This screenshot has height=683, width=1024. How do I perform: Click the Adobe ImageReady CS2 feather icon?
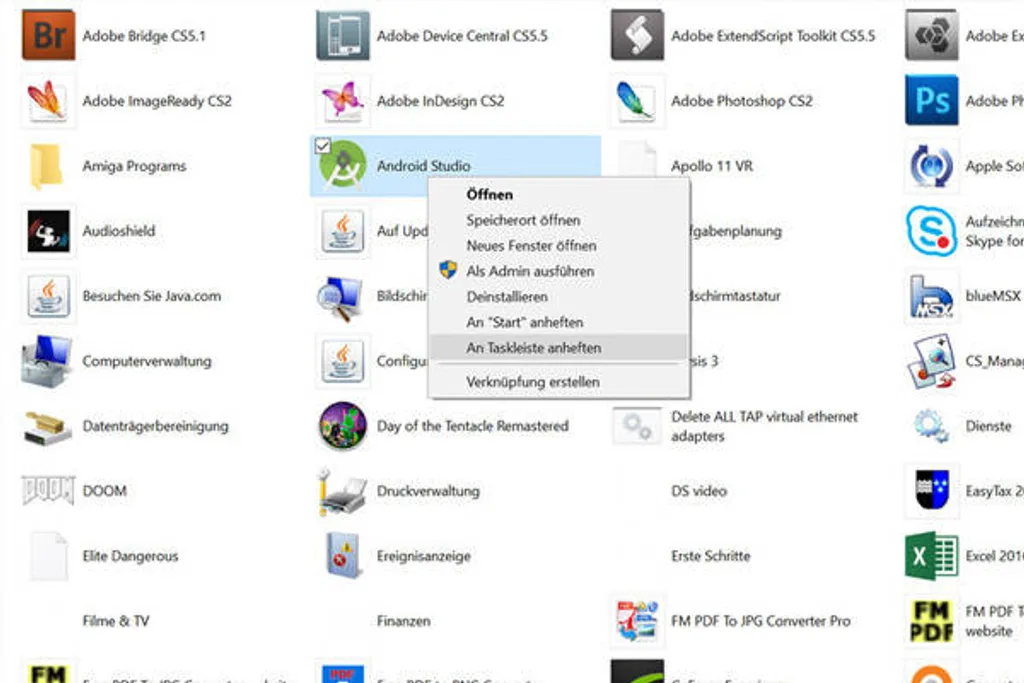click(48, 101)
